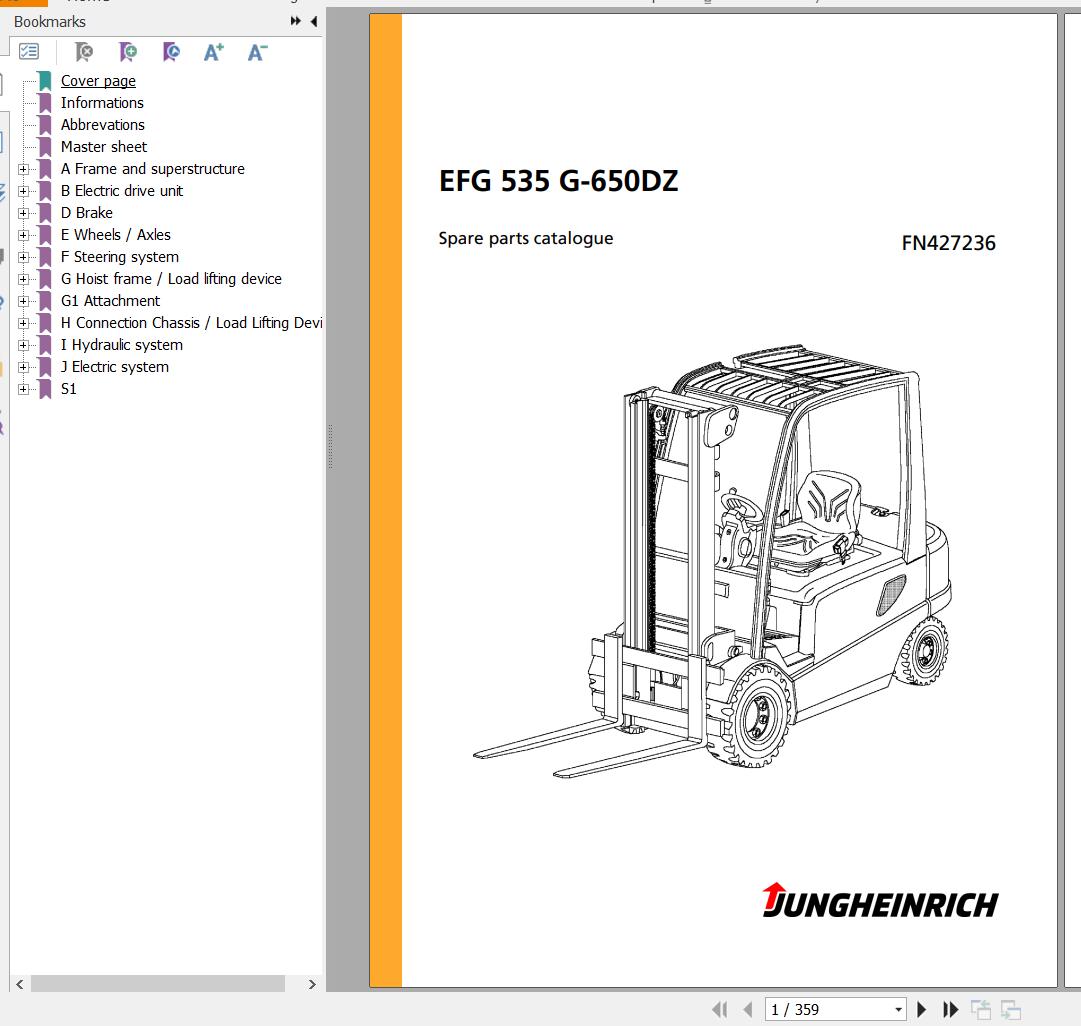The width and height of the screenshot is (1081, 1026).
Task: Expand the J Electric system bookmark
Action: point(23,367)
